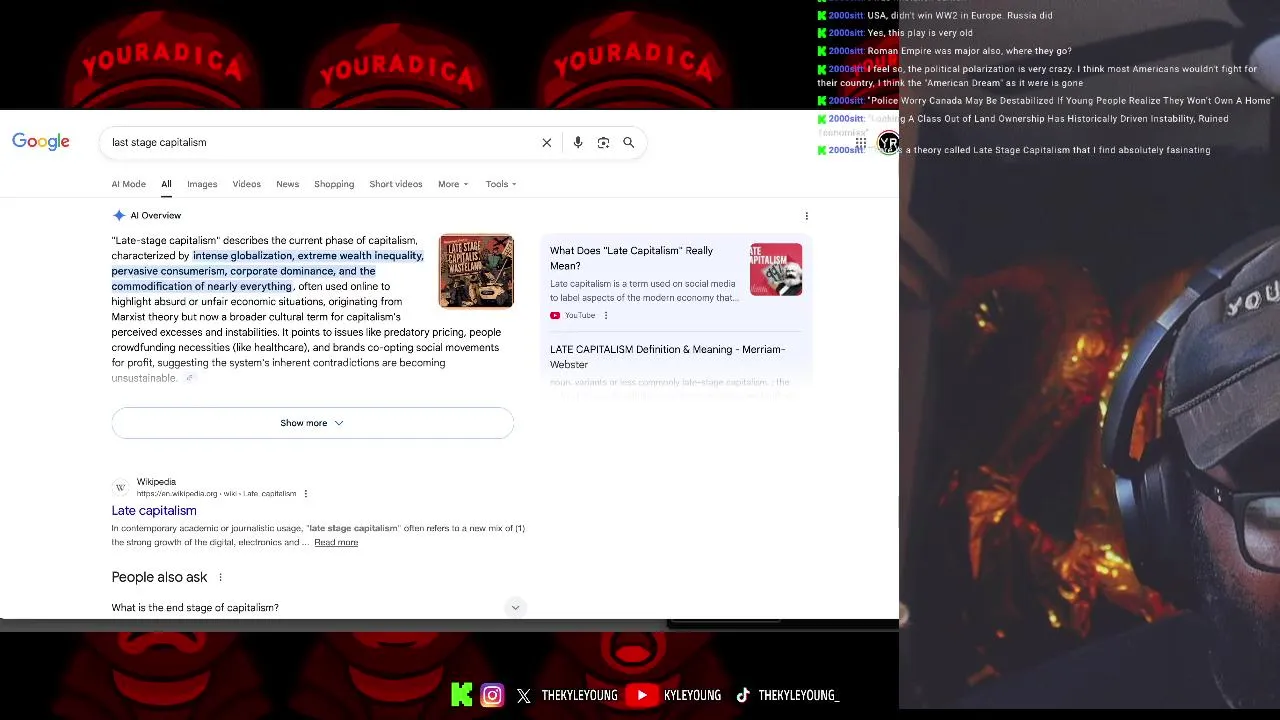The image size is (1280, 720).
Task: Clear the search query with X
Action: 547,143
